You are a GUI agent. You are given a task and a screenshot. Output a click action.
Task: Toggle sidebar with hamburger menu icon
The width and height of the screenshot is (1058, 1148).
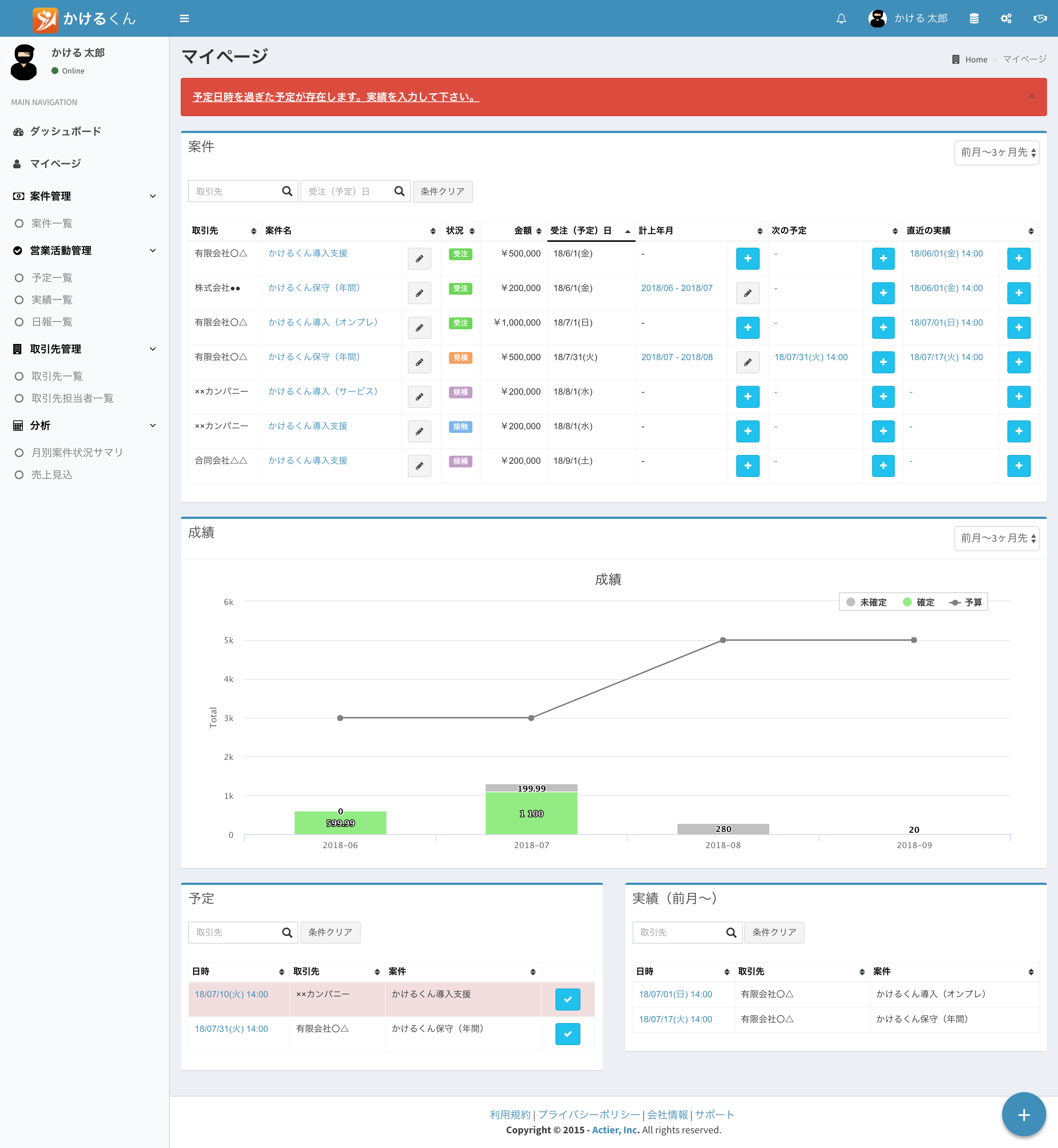(184, 18)
